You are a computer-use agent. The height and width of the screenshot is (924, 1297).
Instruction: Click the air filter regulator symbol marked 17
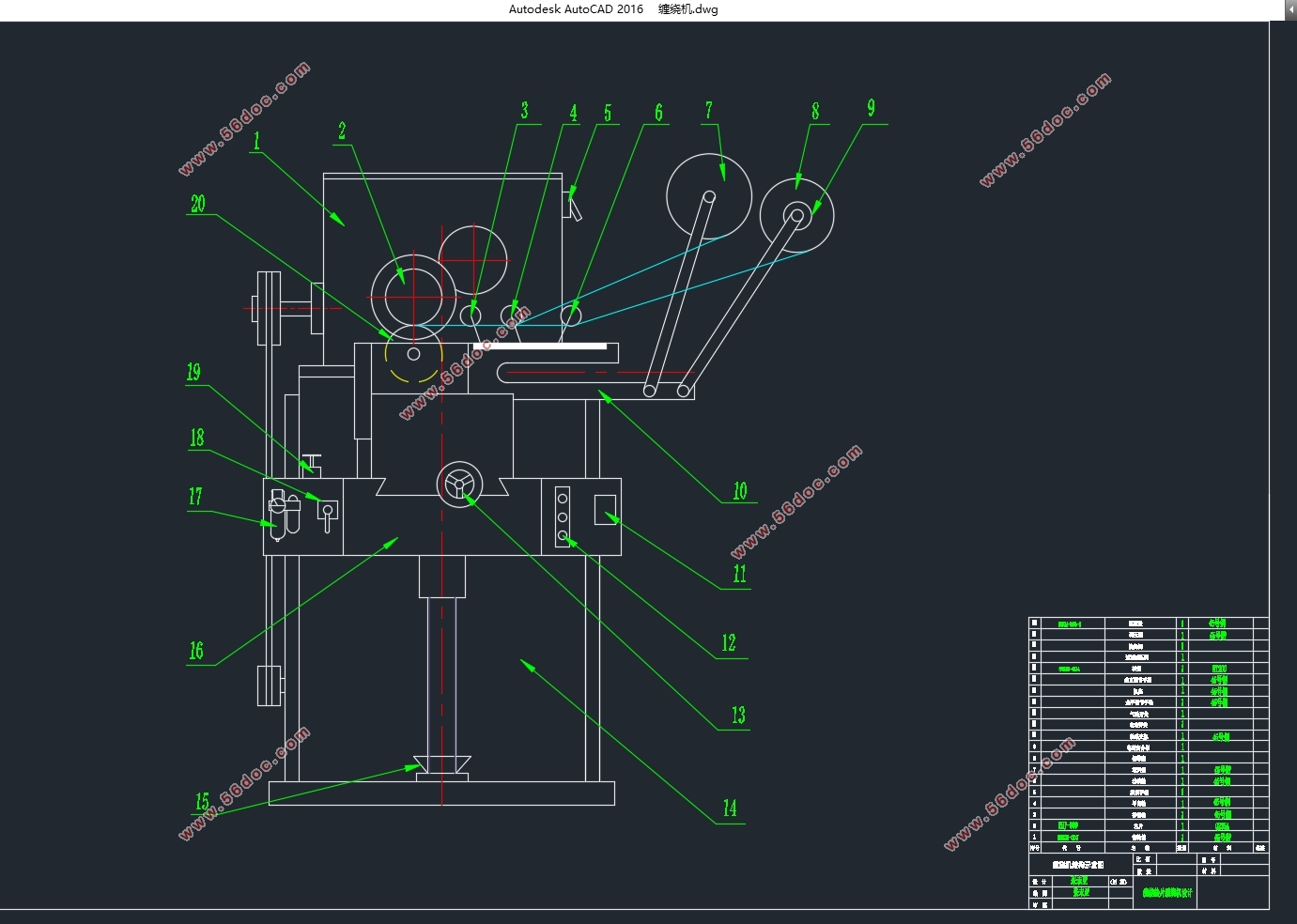pos(284,514)
